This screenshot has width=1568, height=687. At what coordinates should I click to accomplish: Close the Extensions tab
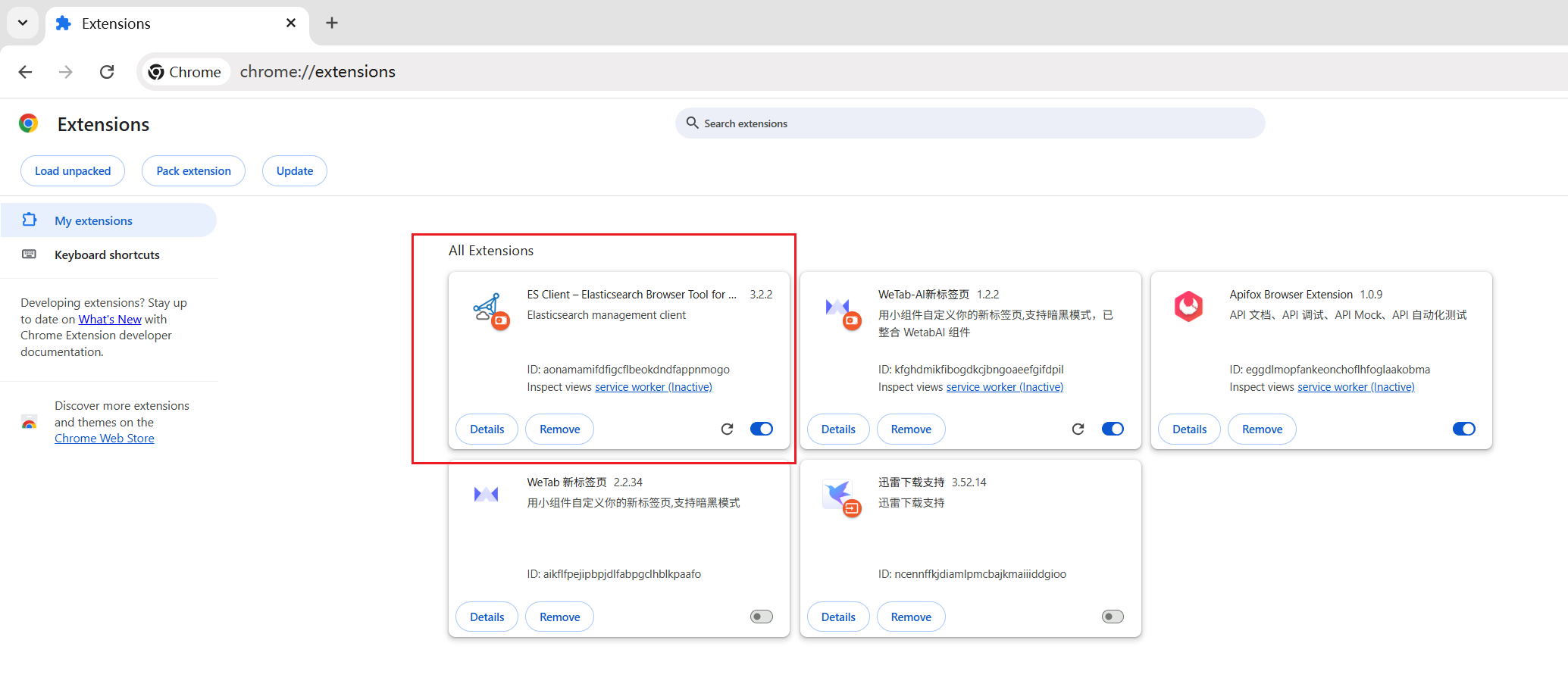(x=291, y=23)
